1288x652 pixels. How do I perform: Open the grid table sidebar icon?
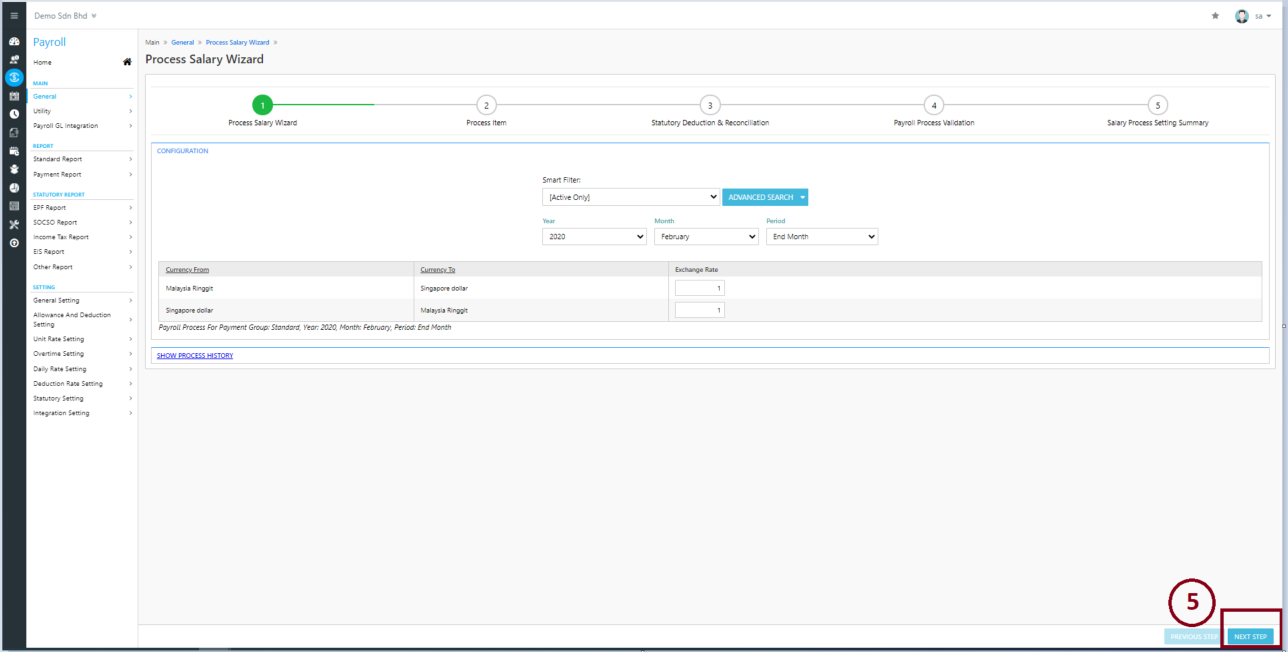click(14, 206)
